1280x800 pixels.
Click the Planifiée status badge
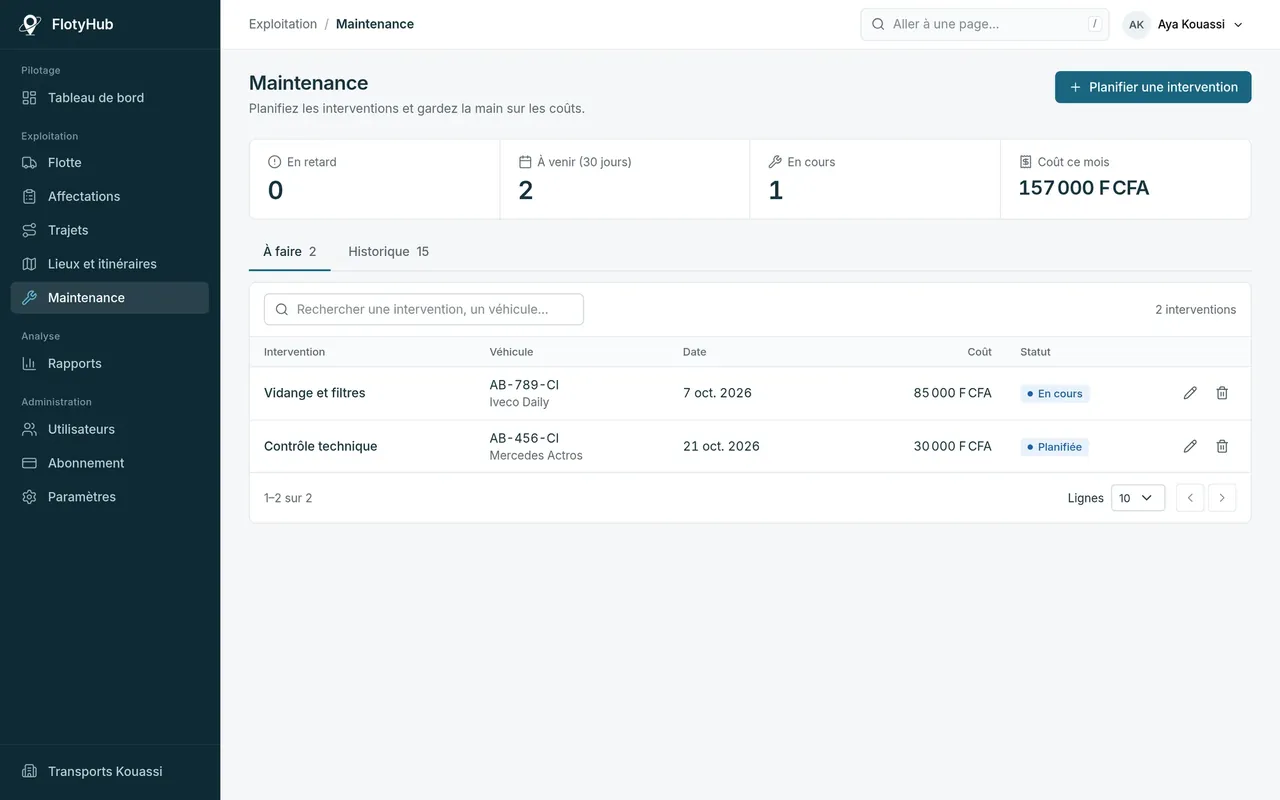point(1055,447)
